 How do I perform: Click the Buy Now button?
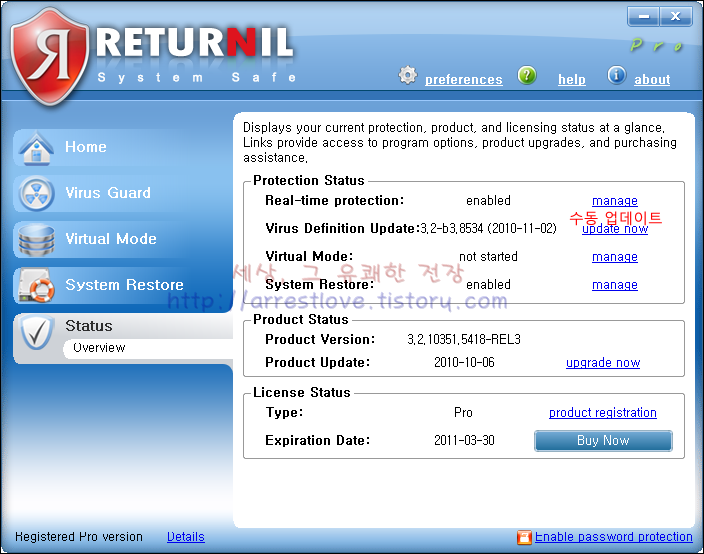tap(603, 440)
